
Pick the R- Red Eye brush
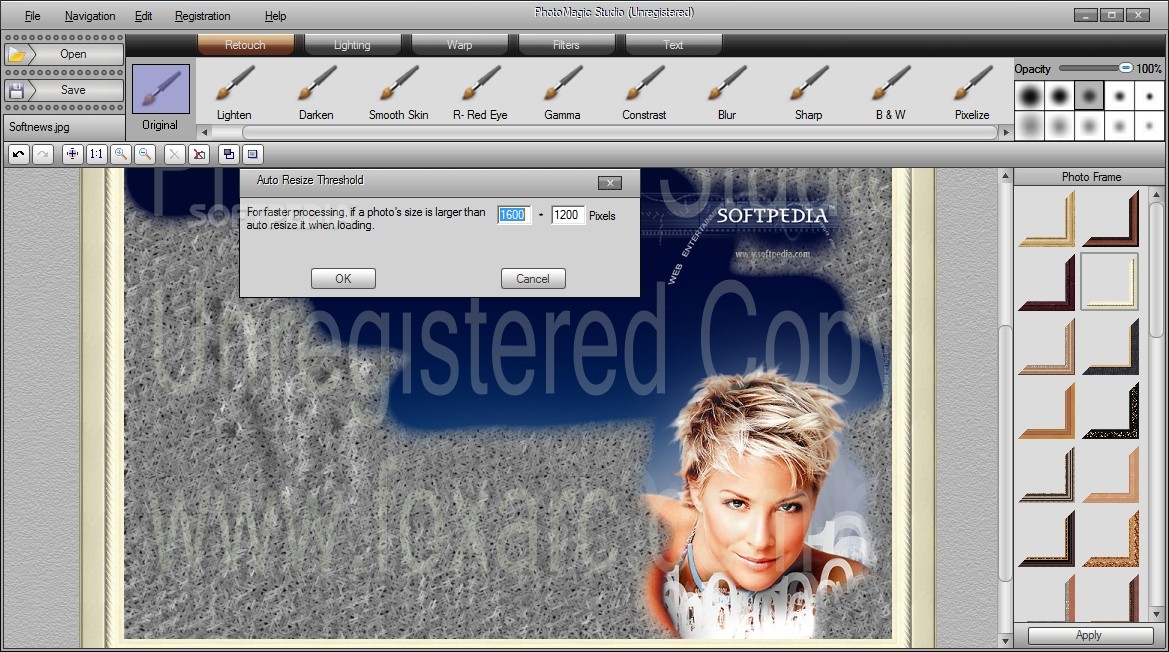pyautogui.click(x=480, y=92)
